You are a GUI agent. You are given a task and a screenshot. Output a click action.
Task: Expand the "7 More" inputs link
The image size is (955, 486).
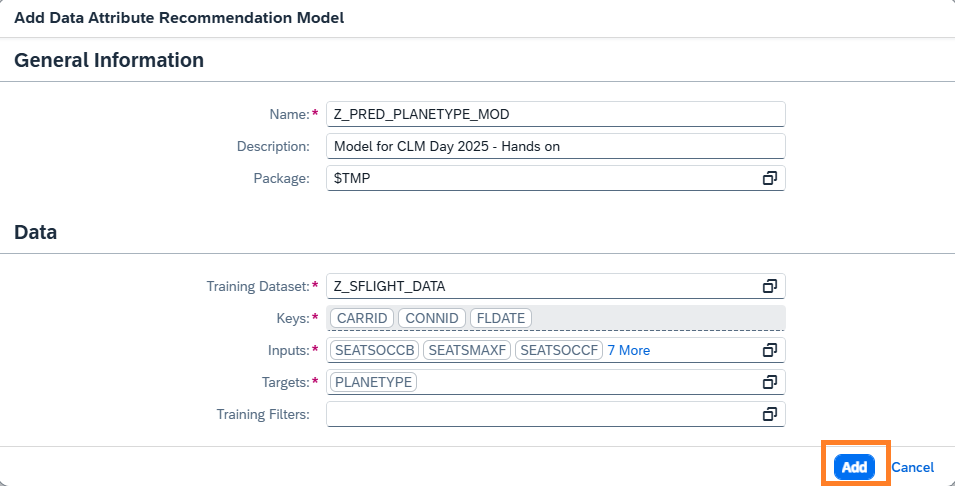(x=628, y=350)
